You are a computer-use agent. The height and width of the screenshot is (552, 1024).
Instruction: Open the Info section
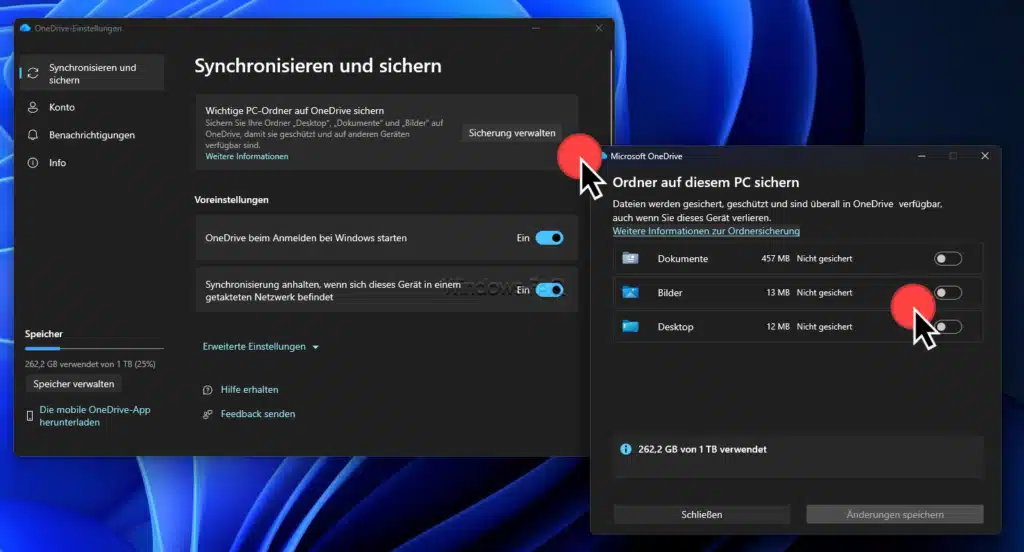coord(91,163)
